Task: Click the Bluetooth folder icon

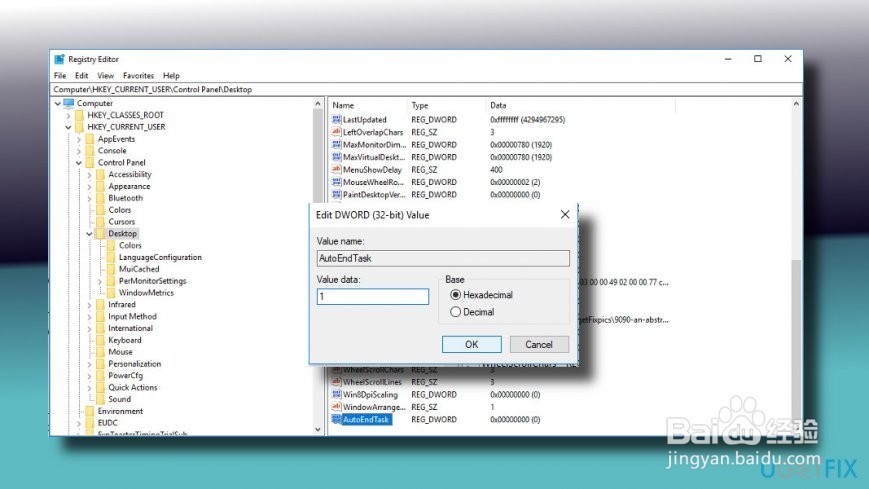Action: tap(100, 198)
